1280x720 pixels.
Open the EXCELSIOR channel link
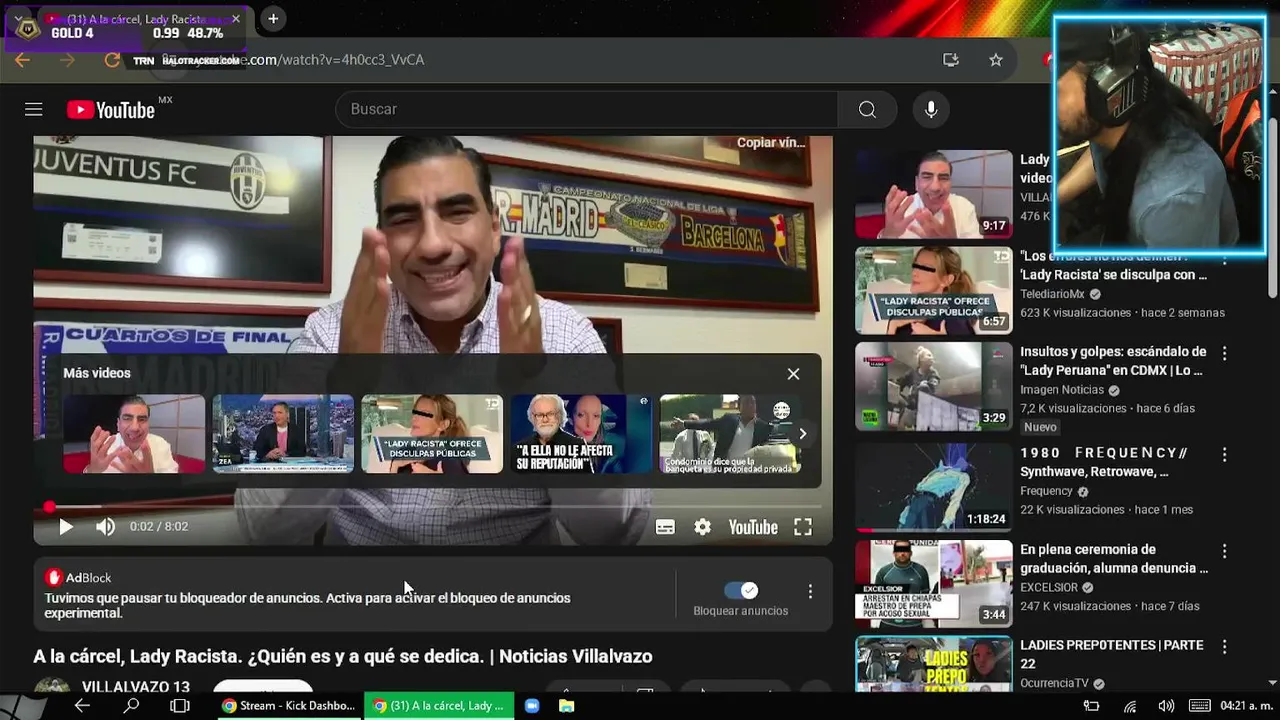[1049, 588]
